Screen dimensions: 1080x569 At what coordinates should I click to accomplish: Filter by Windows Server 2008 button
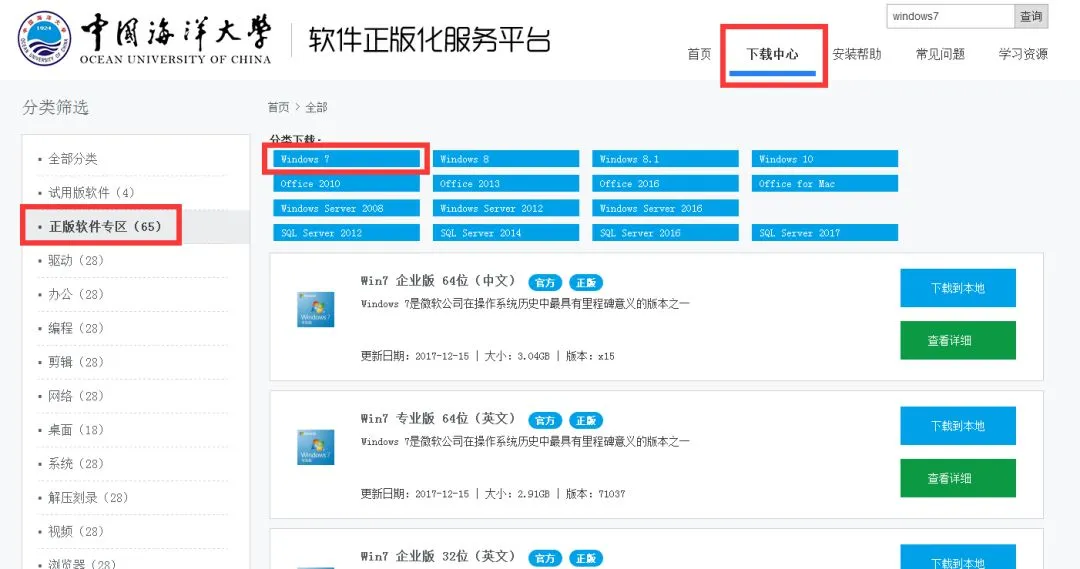[x=346, y=208]
